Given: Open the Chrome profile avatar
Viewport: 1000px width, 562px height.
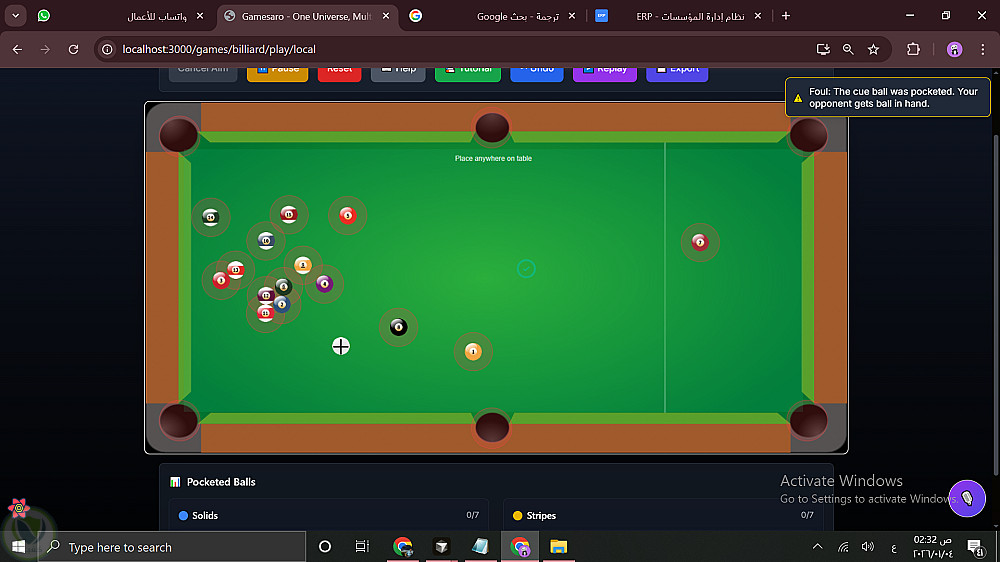Looking at the screenshot, I should 954,49.
